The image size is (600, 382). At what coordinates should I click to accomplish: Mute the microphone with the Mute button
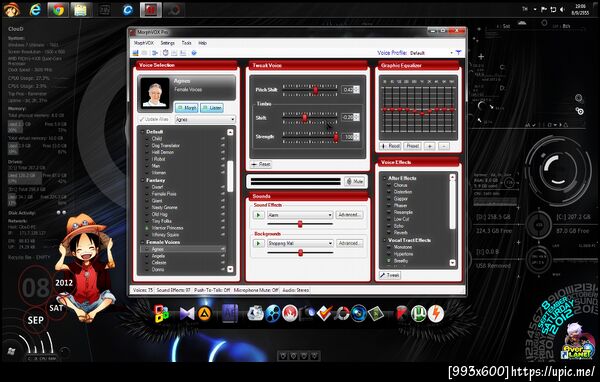point(354,181)
